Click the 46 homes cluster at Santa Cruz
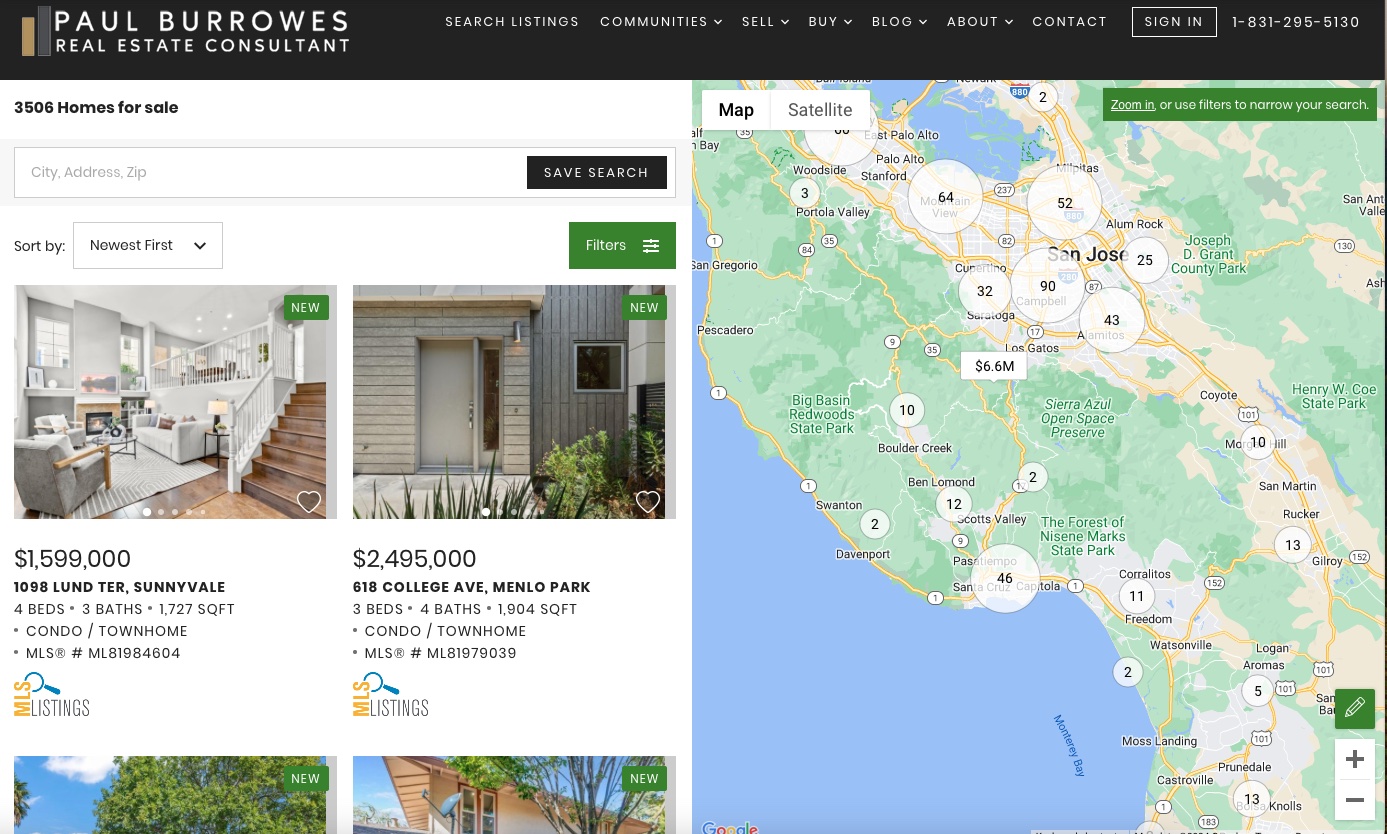The height and width of the screenshot is (834, 1387). [x=1004, y=578]
